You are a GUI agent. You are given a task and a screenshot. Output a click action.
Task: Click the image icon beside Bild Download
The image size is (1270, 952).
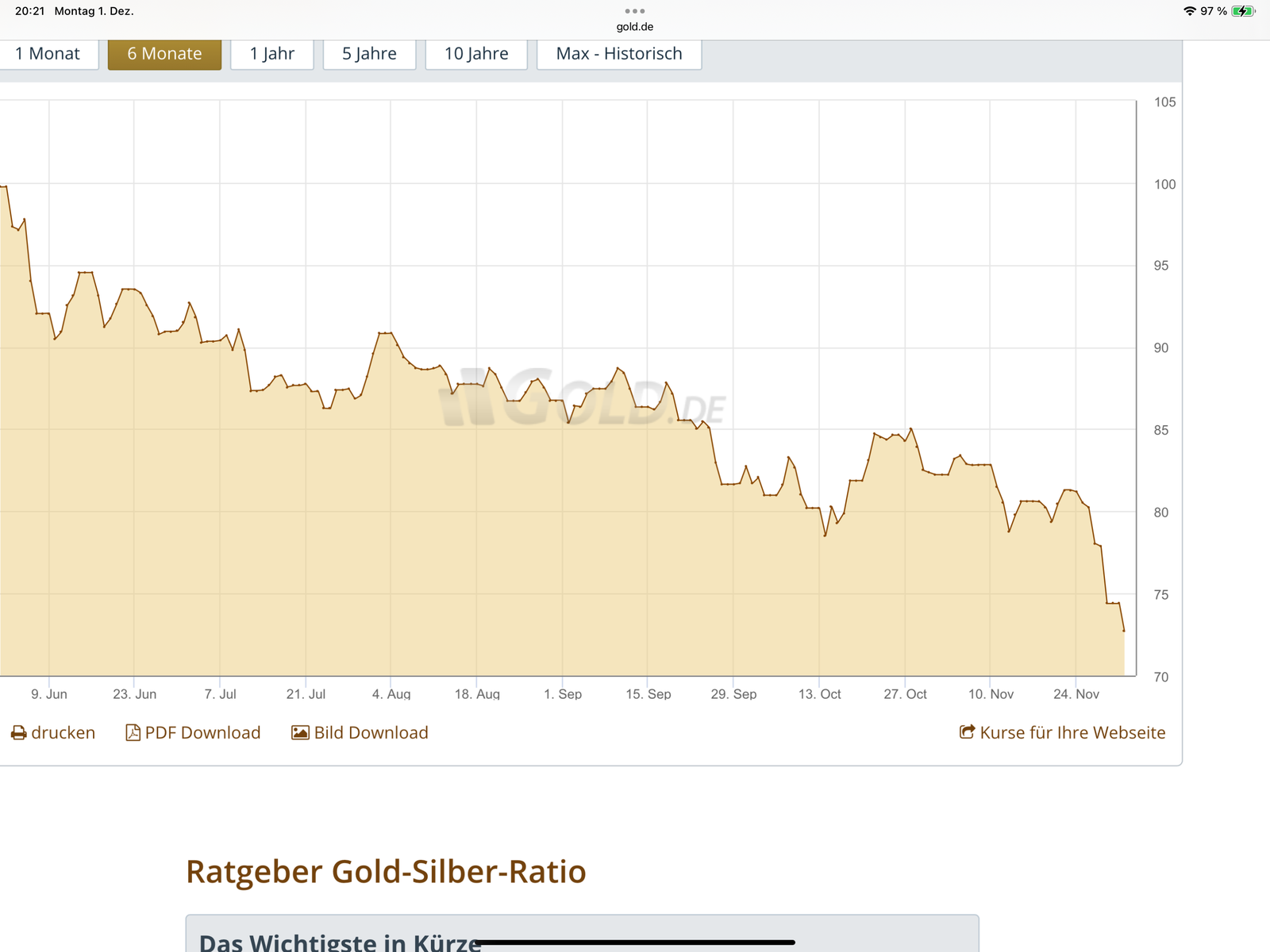(300, 733)
